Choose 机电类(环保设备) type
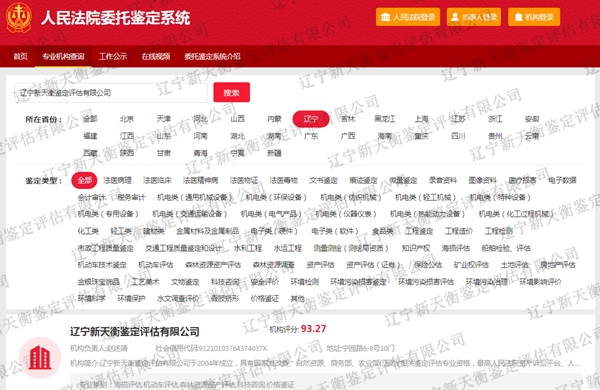Image resolution: width=600 pixels, height=390 pixels. point(276,197)
